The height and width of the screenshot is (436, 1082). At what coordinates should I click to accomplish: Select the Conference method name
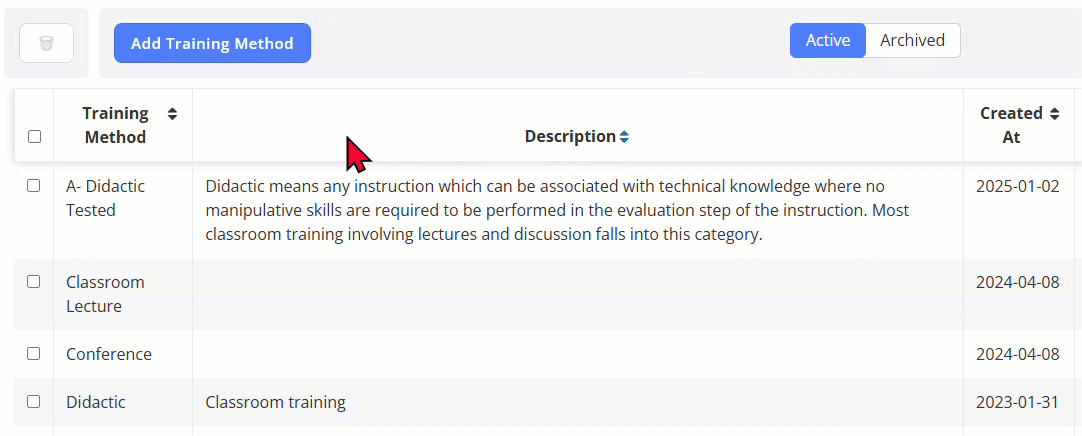109,354
